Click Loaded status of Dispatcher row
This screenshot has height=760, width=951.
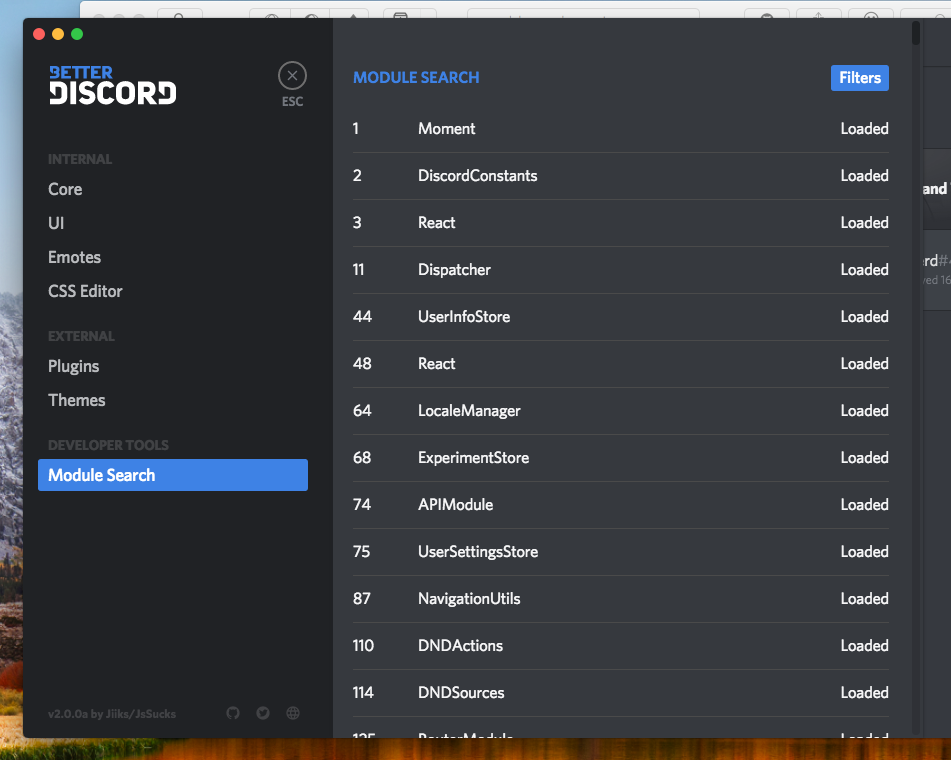(864, 270)
